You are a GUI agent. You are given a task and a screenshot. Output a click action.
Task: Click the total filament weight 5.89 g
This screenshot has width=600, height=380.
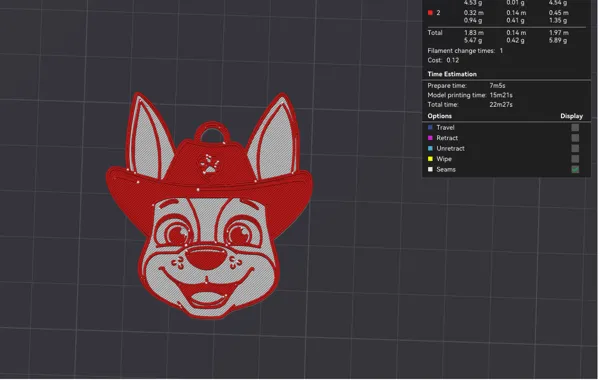click(x=559, y=41)
